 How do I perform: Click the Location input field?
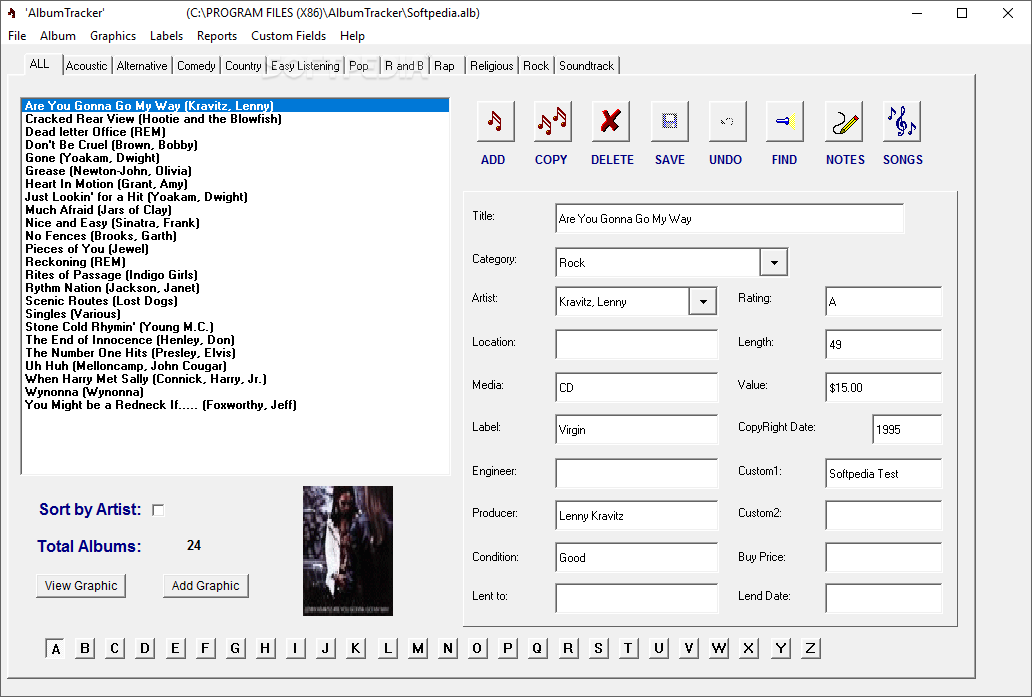click(x=636, y=344)
